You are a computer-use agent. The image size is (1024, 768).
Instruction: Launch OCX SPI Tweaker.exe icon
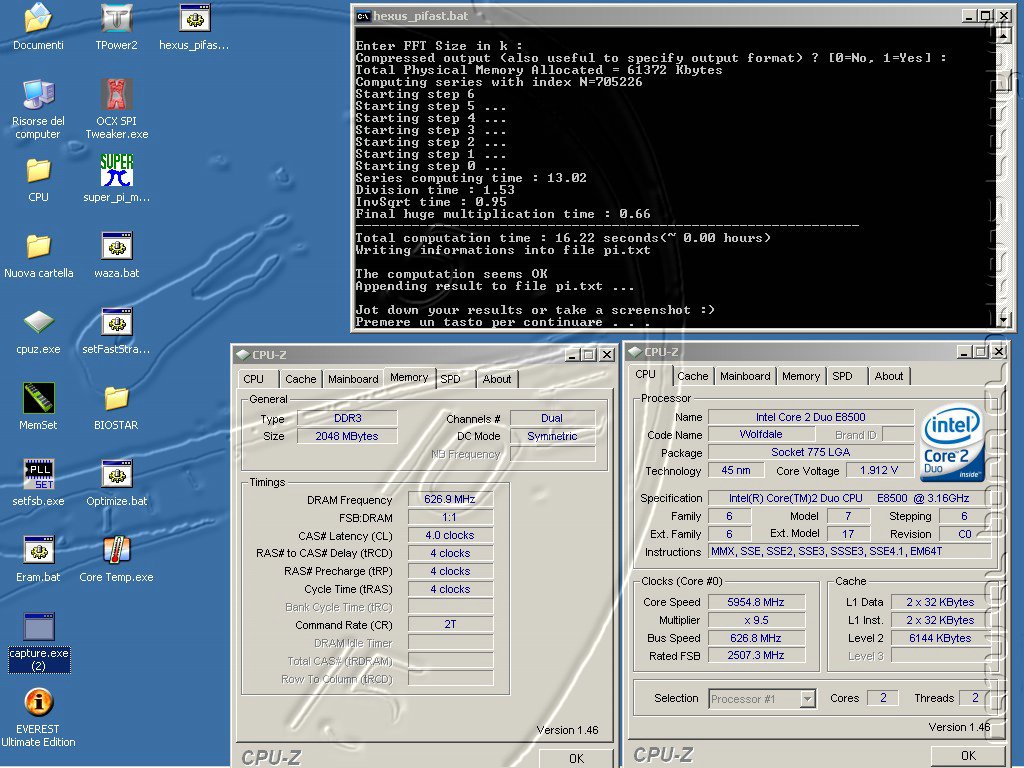point(117,95)
